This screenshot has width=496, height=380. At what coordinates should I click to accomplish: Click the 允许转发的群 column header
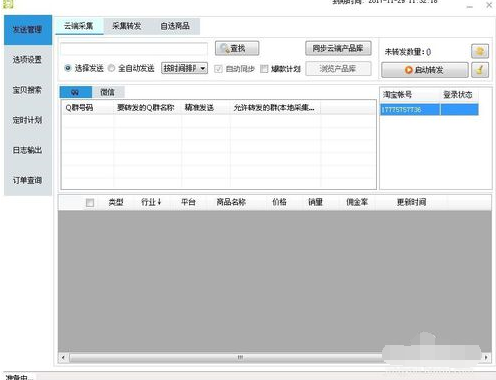point(275,108)
